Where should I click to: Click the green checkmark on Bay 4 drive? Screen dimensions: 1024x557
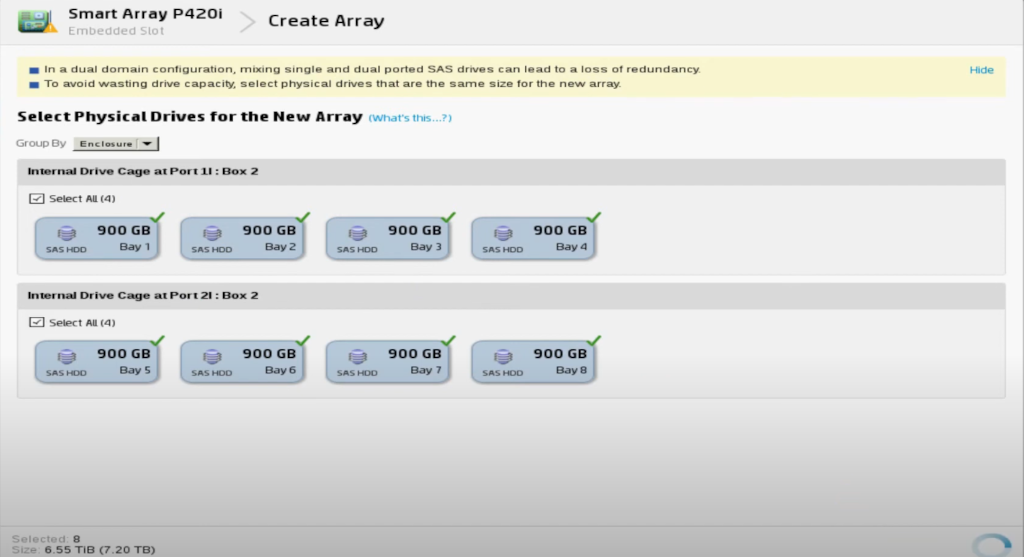click(594, 217)
